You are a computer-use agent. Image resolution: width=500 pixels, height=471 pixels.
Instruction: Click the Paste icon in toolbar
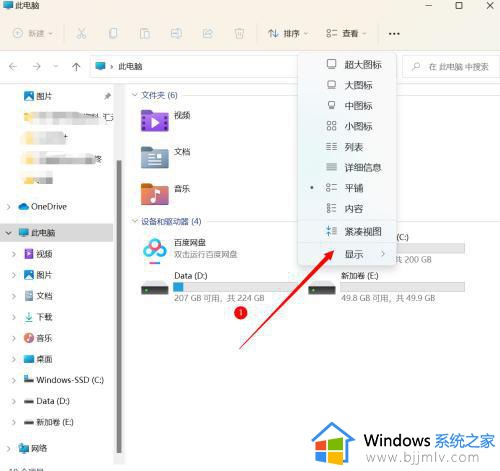[144, 33]
